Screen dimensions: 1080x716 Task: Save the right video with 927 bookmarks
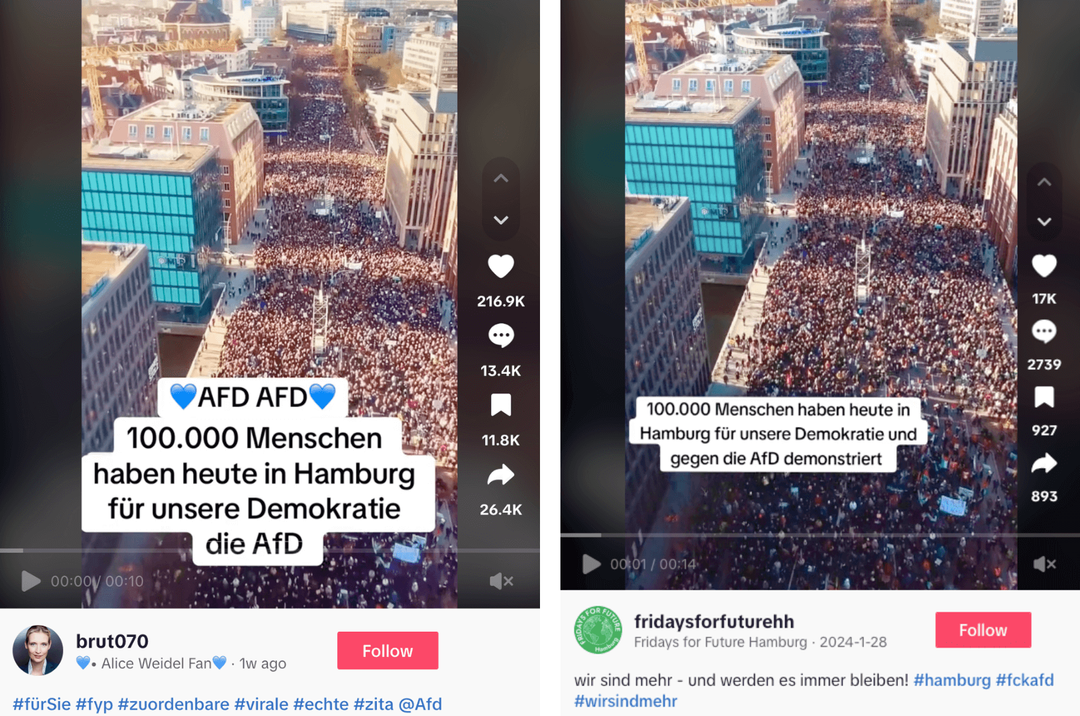1044,397
